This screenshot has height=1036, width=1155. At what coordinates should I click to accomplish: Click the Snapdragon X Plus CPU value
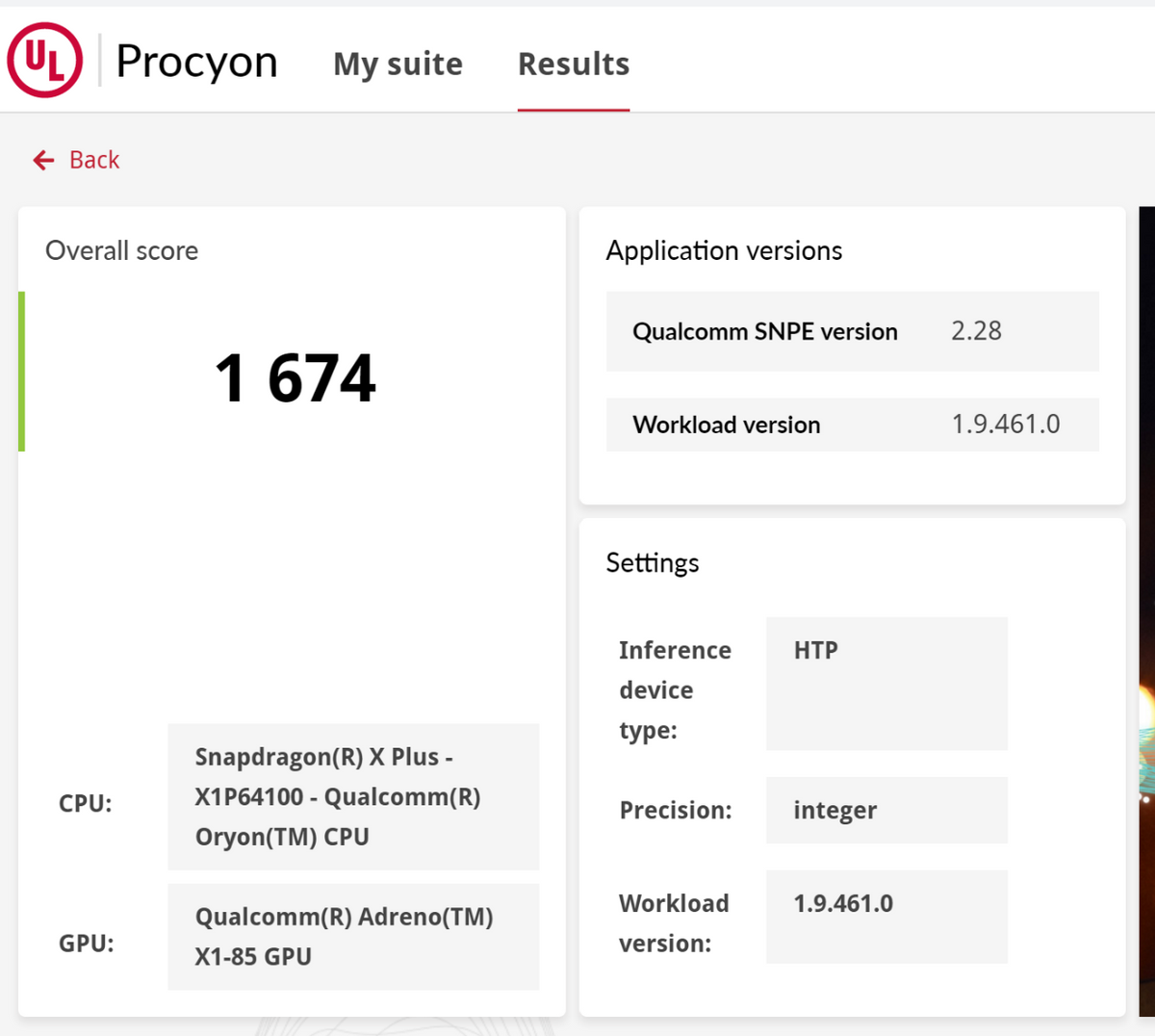point(353,797)
